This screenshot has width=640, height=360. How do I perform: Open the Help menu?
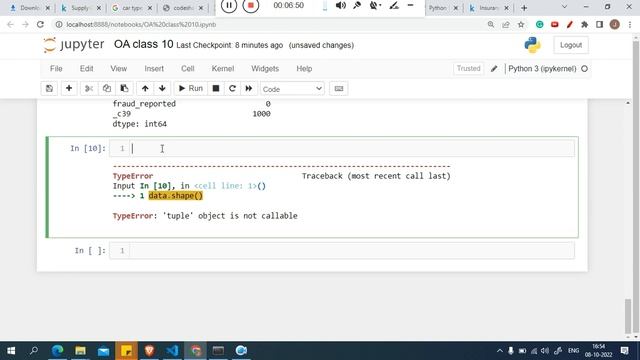[x=304, y=69]
